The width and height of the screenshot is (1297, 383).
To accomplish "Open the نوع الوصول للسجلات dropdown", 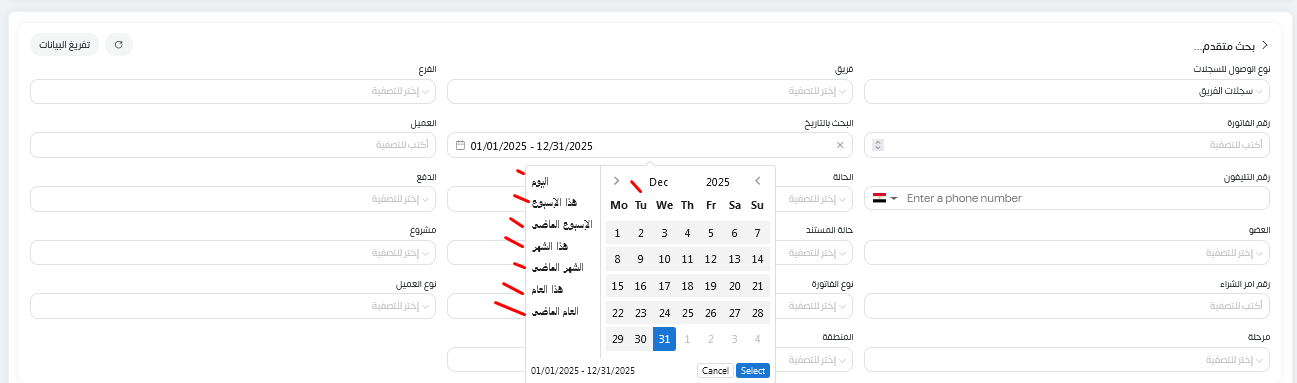I will pyautogui.click(x=1067, y=92).
